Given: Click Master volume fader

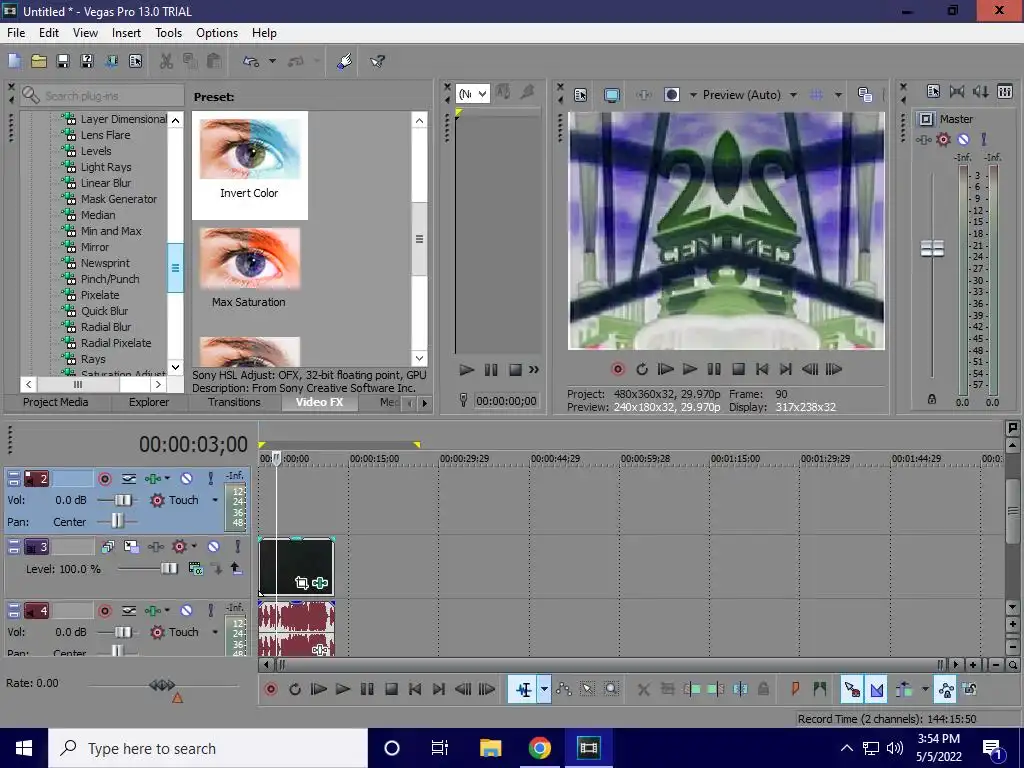Looking at the screenshot, I should tap(932, 249).
